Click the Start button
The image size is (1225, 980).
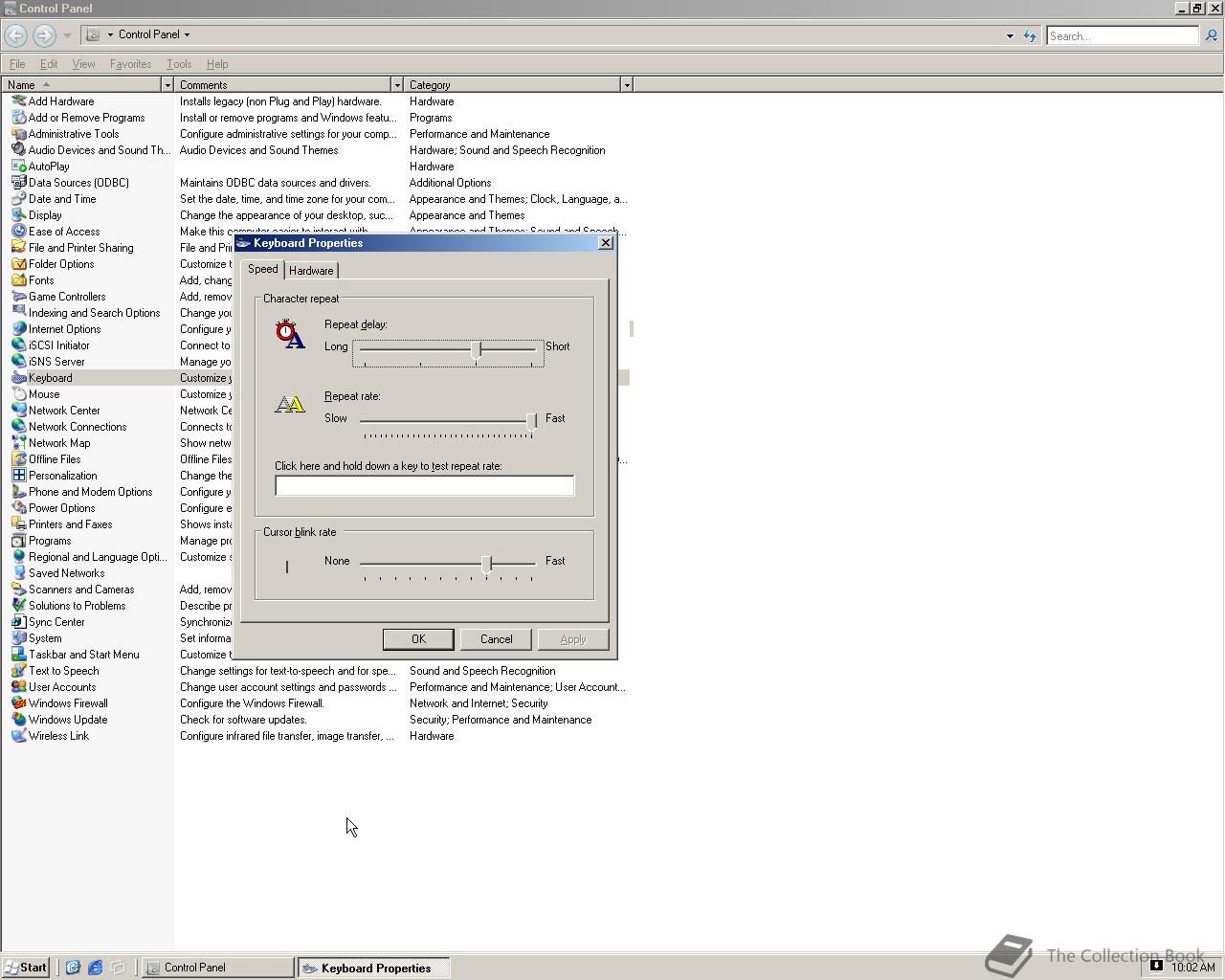[x=25, y=968]
